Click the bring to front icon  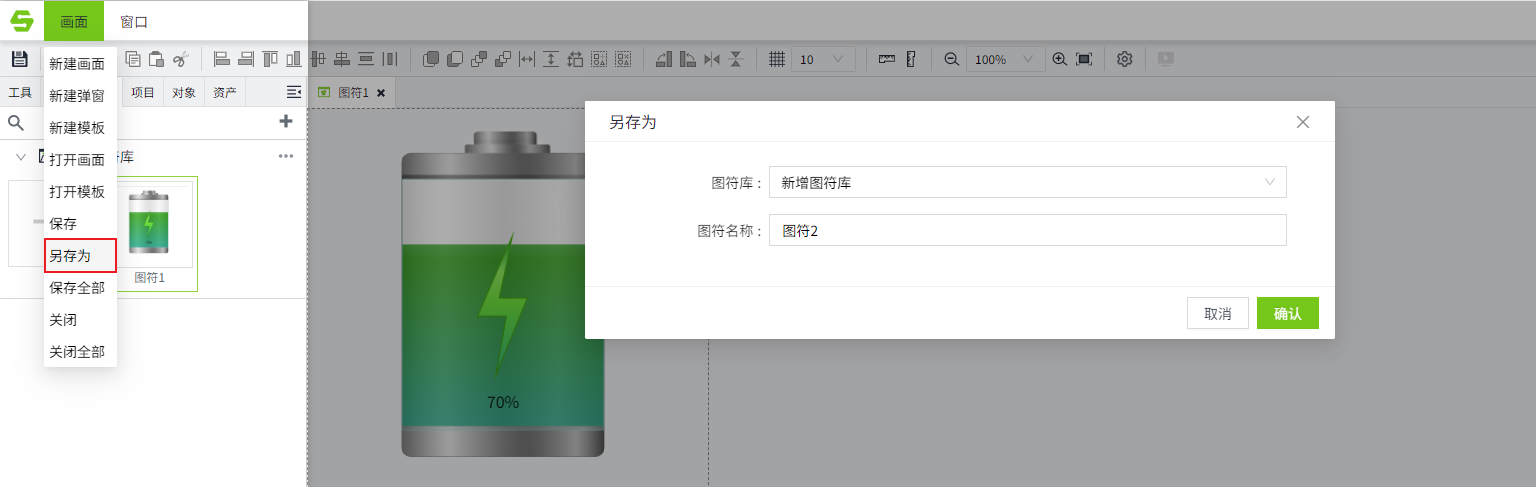[x=431, y=59]
